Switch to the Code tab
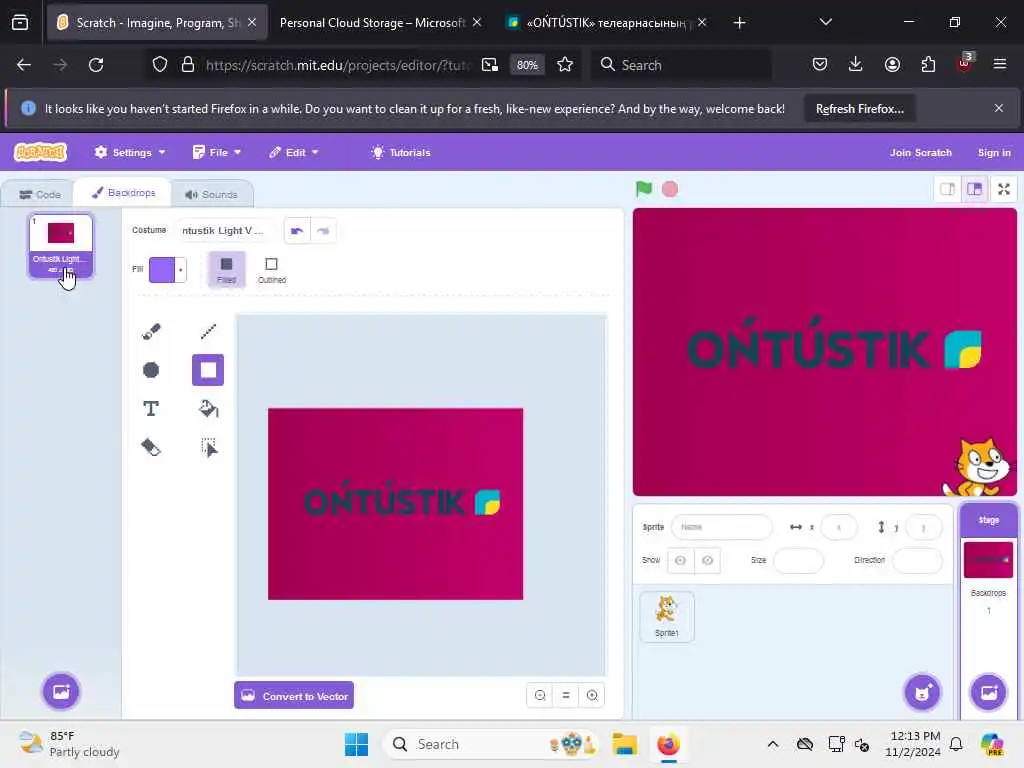The height and width of the screenshot is (768, 1024). click(x=39, y=195)
